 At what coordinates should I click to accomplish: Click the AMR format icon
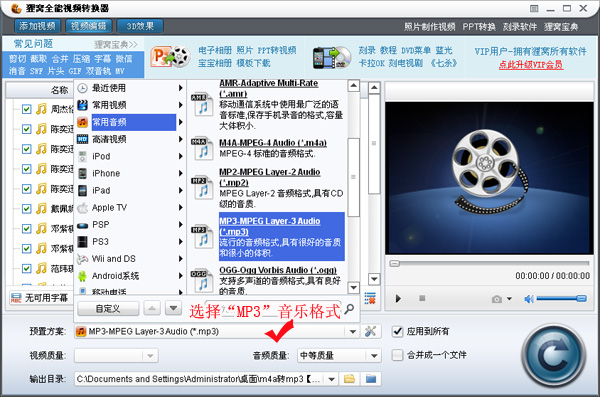pyautogui.click(x=202, y=104)
